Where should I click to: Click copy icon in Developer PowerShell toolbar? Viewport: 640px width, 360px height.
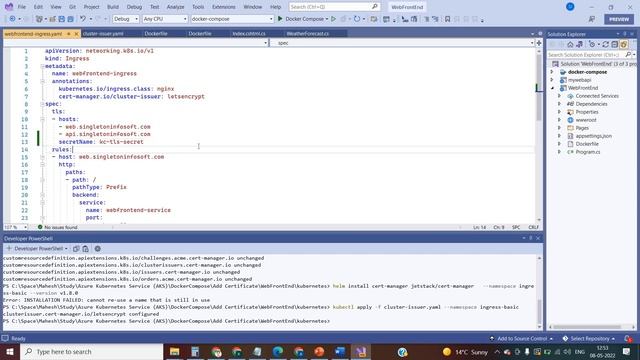76,249
